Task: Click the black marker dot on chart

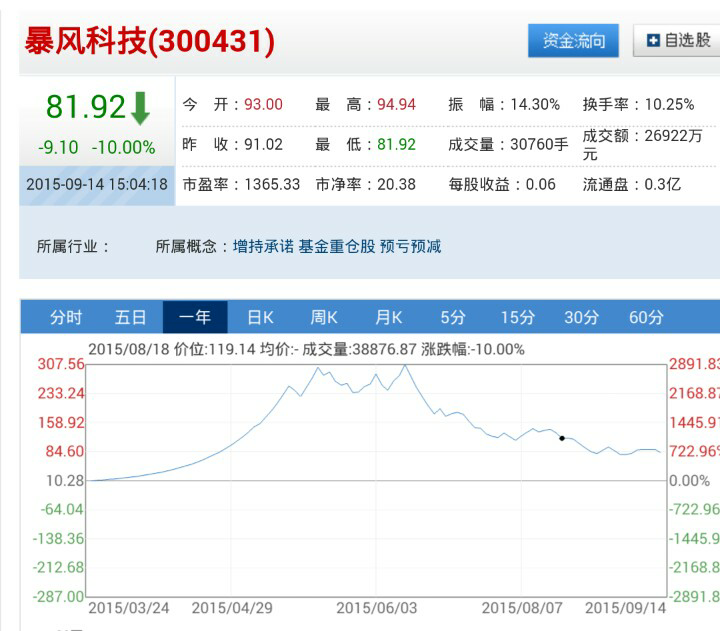Action: tap(562, 438)
